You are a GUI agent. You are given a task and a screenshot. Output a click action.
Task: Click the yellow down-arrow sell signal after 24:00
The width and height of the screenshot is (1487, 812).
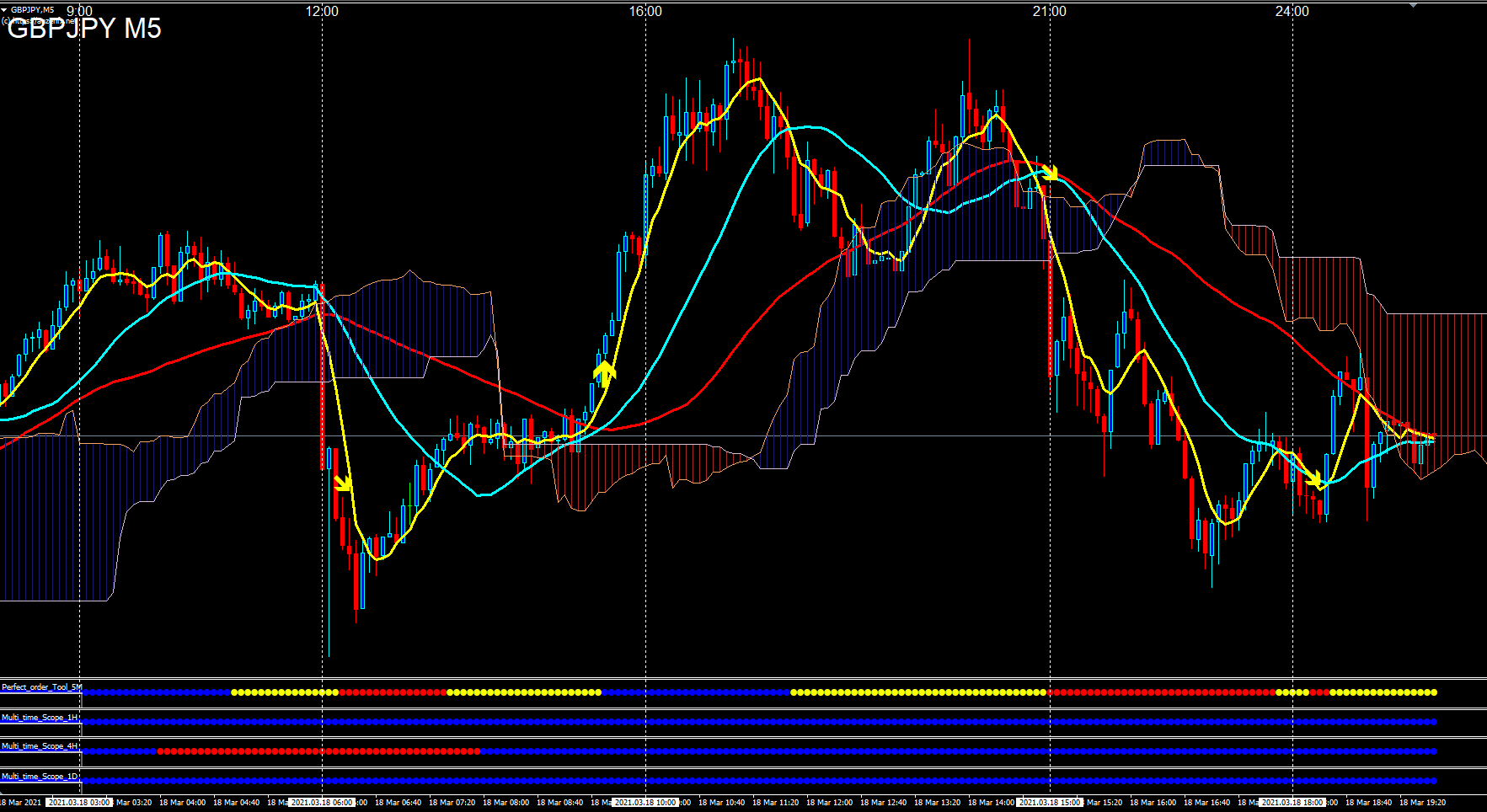pos(1313,479)
